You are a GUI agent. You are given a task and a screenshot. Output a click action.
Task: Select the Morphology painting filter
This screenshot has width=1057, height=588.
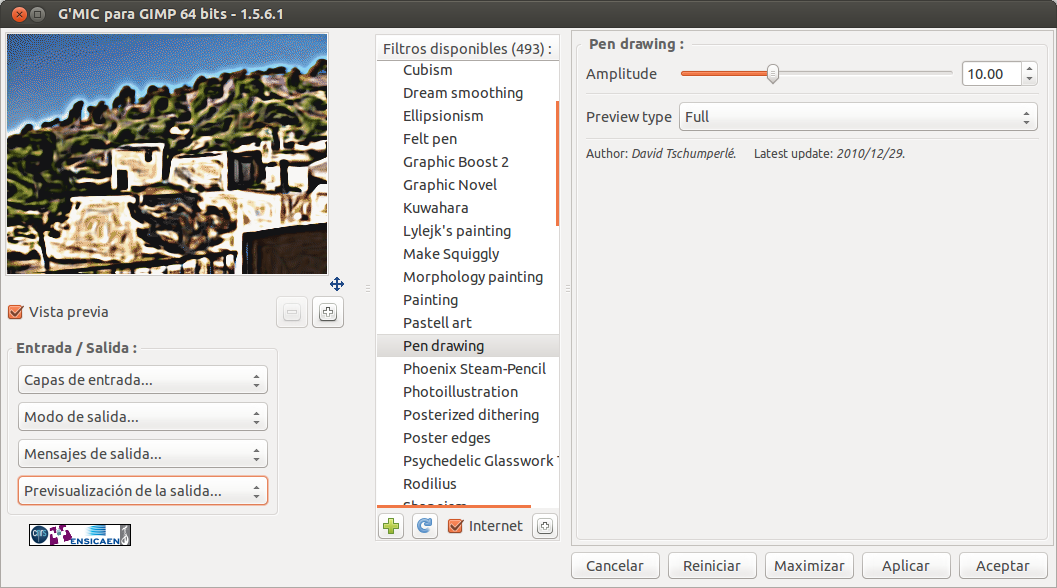[466, 276]
